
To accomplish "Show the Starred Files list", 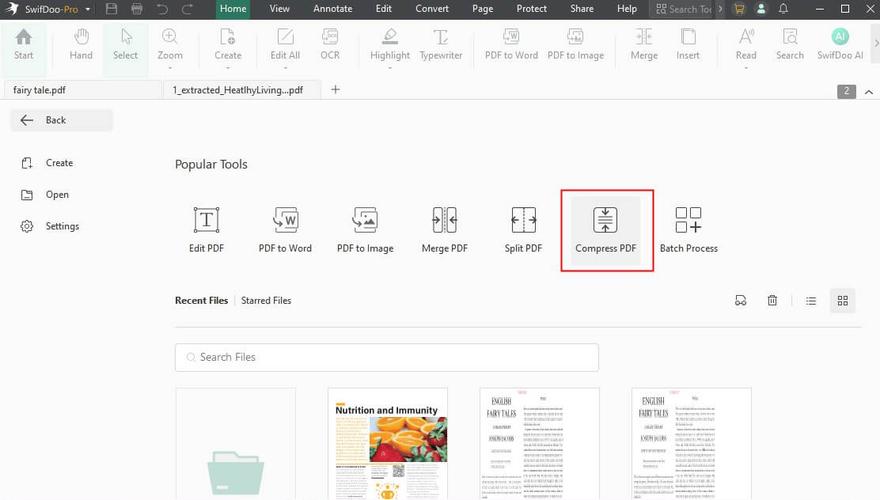I will click(x=266, y=300).
